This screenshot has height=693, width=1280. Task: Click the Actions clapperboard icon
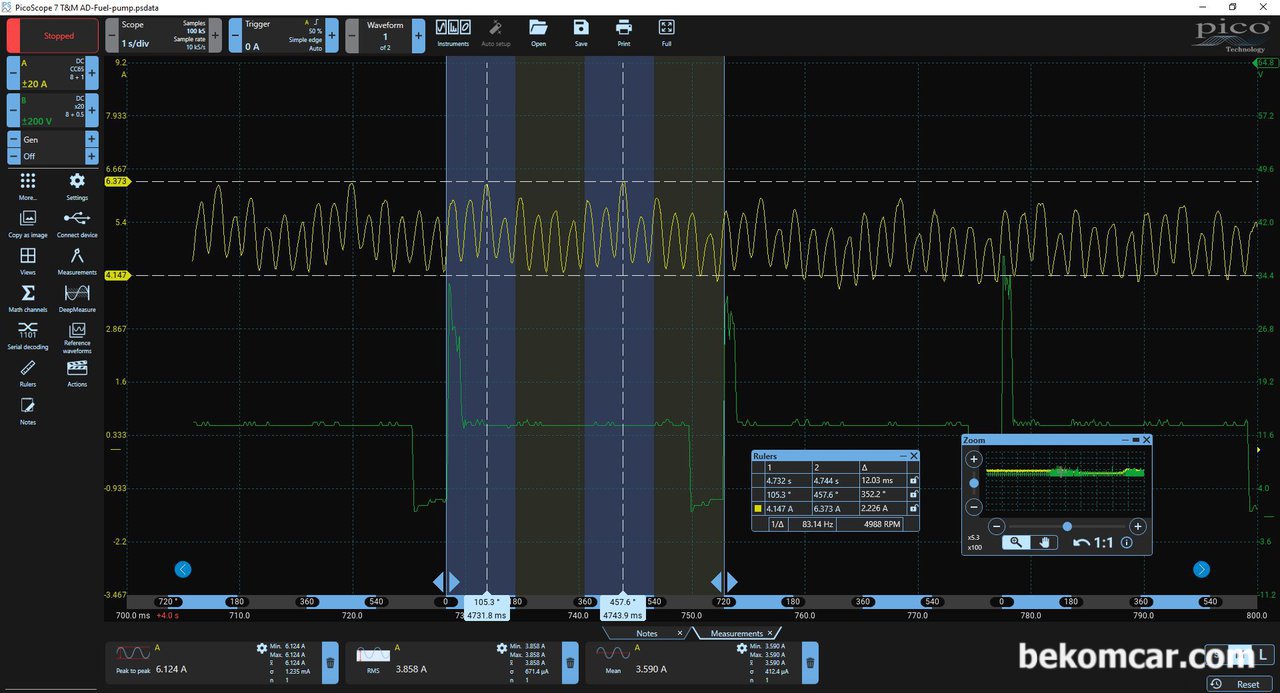tap(77, 368)
